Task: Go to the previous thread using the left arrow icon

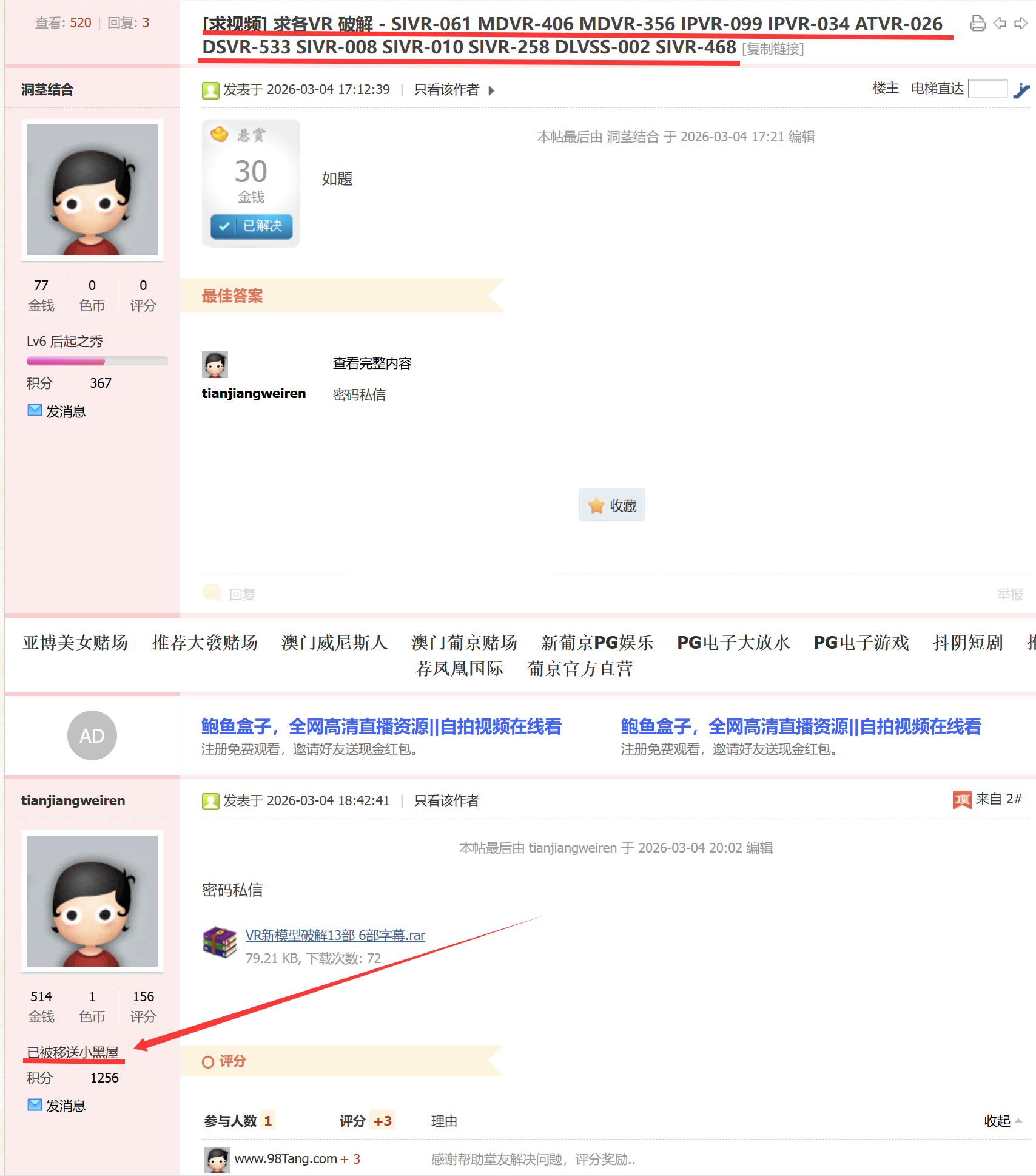Action: coord(1000,24)
